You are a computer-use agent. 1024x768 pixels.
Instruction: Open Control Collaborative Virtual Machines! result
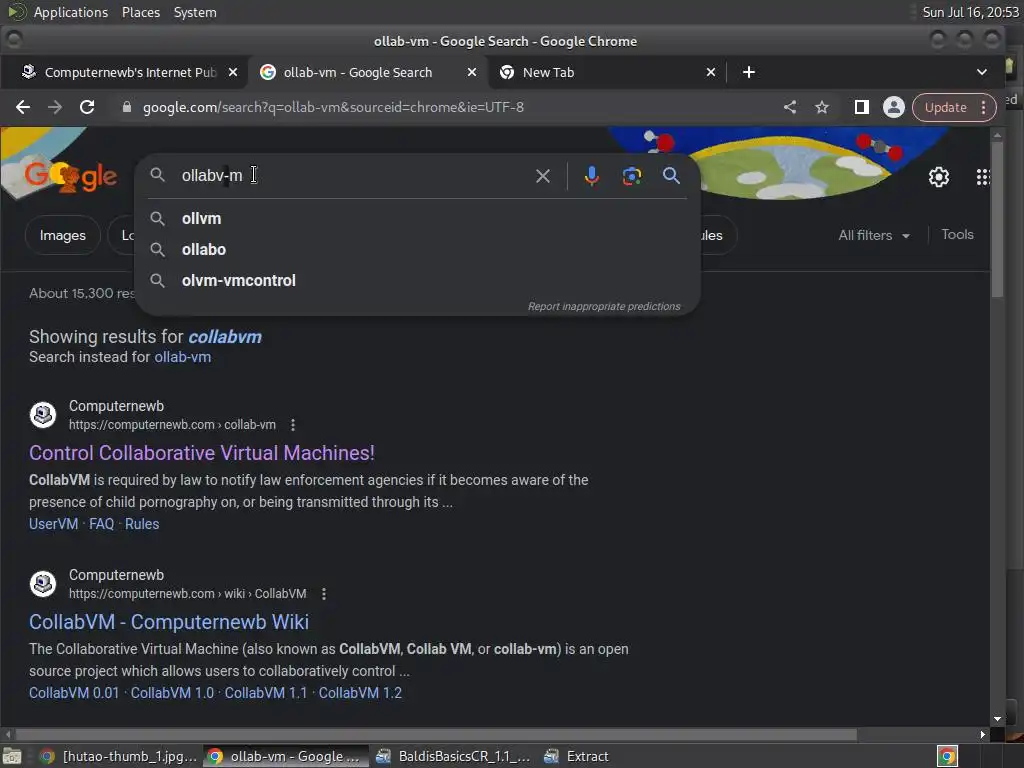[x=202, y=453]
